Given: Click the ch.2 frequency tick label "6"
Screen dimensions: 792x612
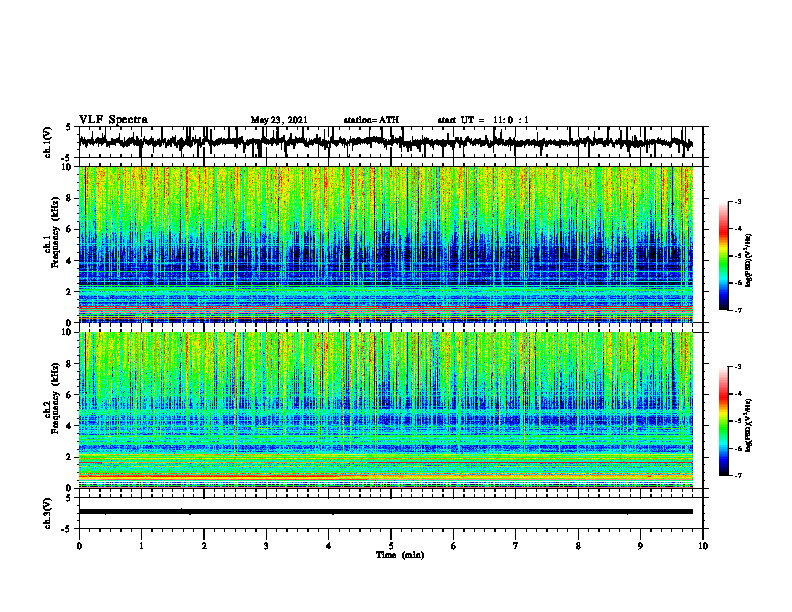Looking at the screenshot, I should pos(70,395).
